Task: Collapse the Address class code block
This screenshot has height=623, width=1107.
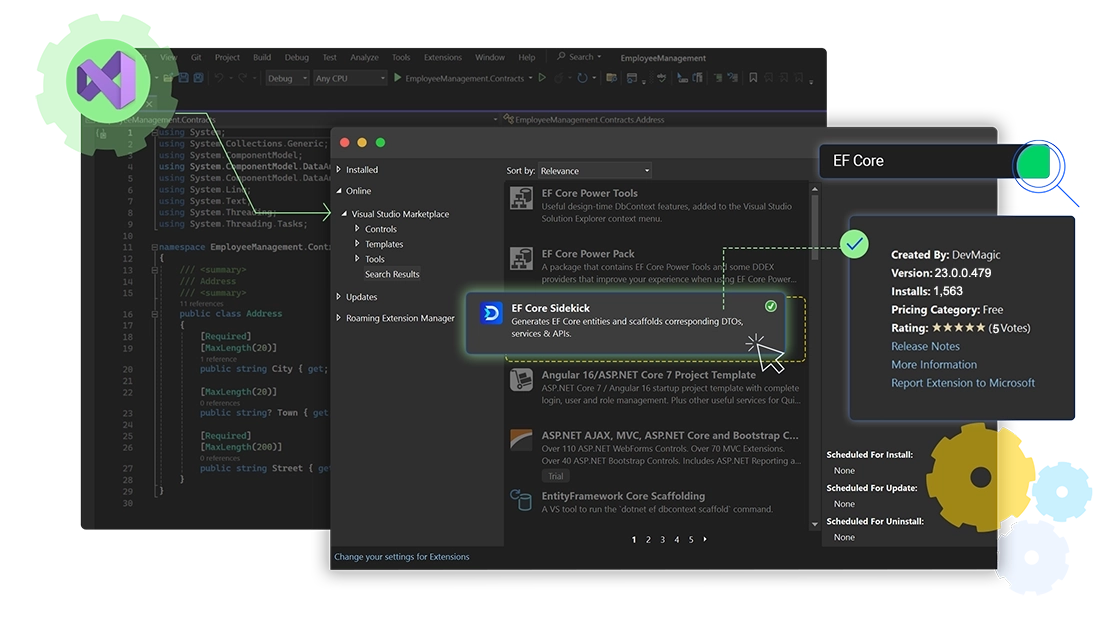Action: coord(155,314)
